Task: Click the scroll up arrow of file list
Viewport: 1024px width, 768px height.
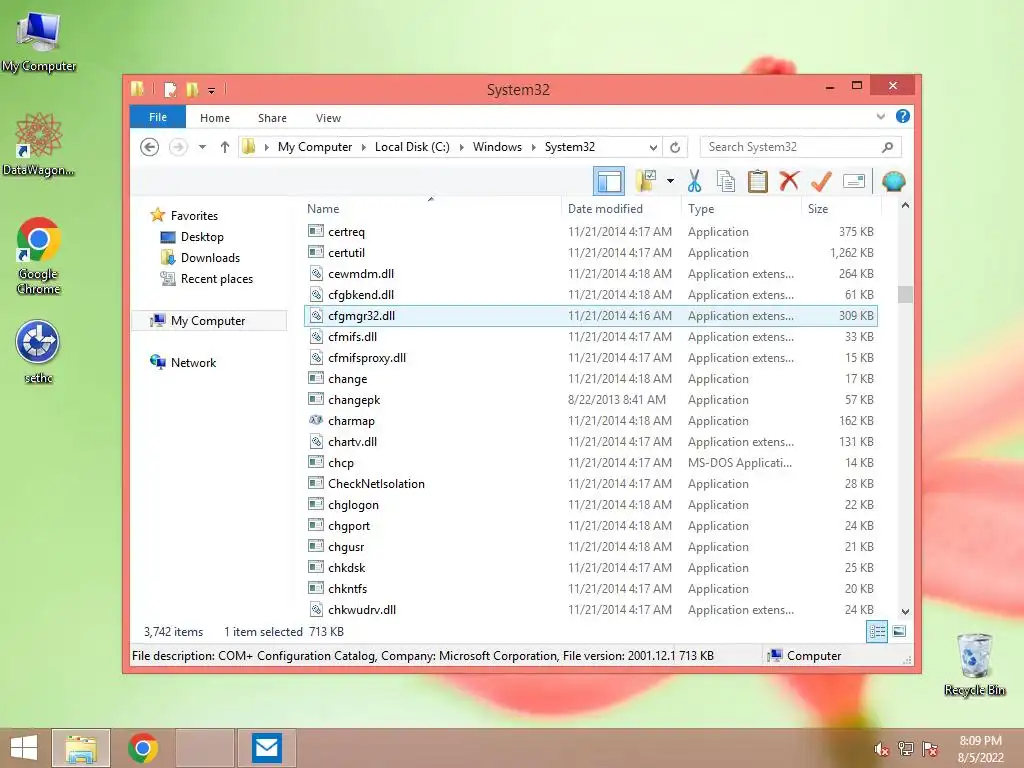Action: point(905,205)
